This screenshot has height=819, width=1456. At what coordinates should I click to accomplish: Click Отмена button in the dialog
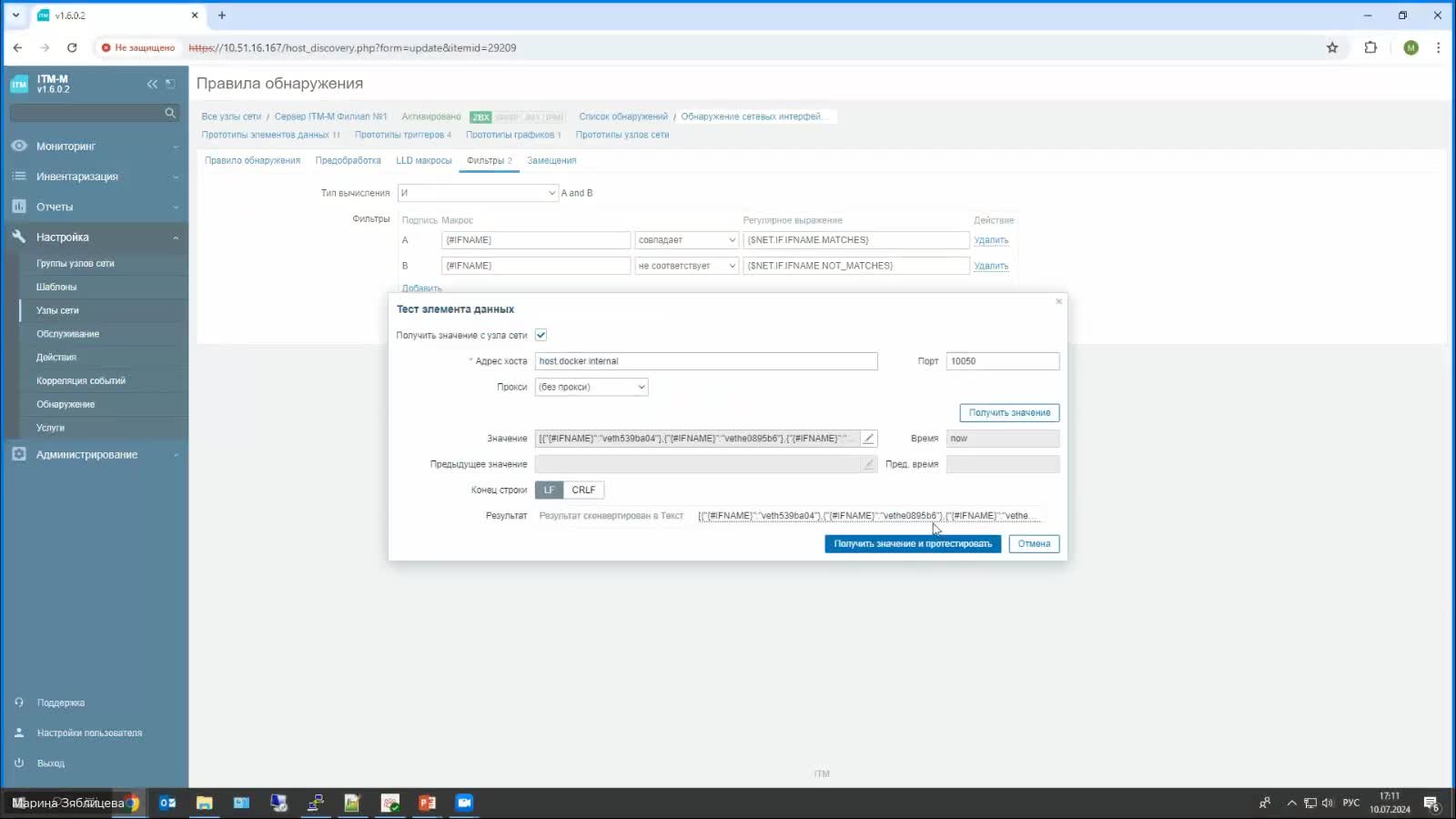pos(1034,543)
